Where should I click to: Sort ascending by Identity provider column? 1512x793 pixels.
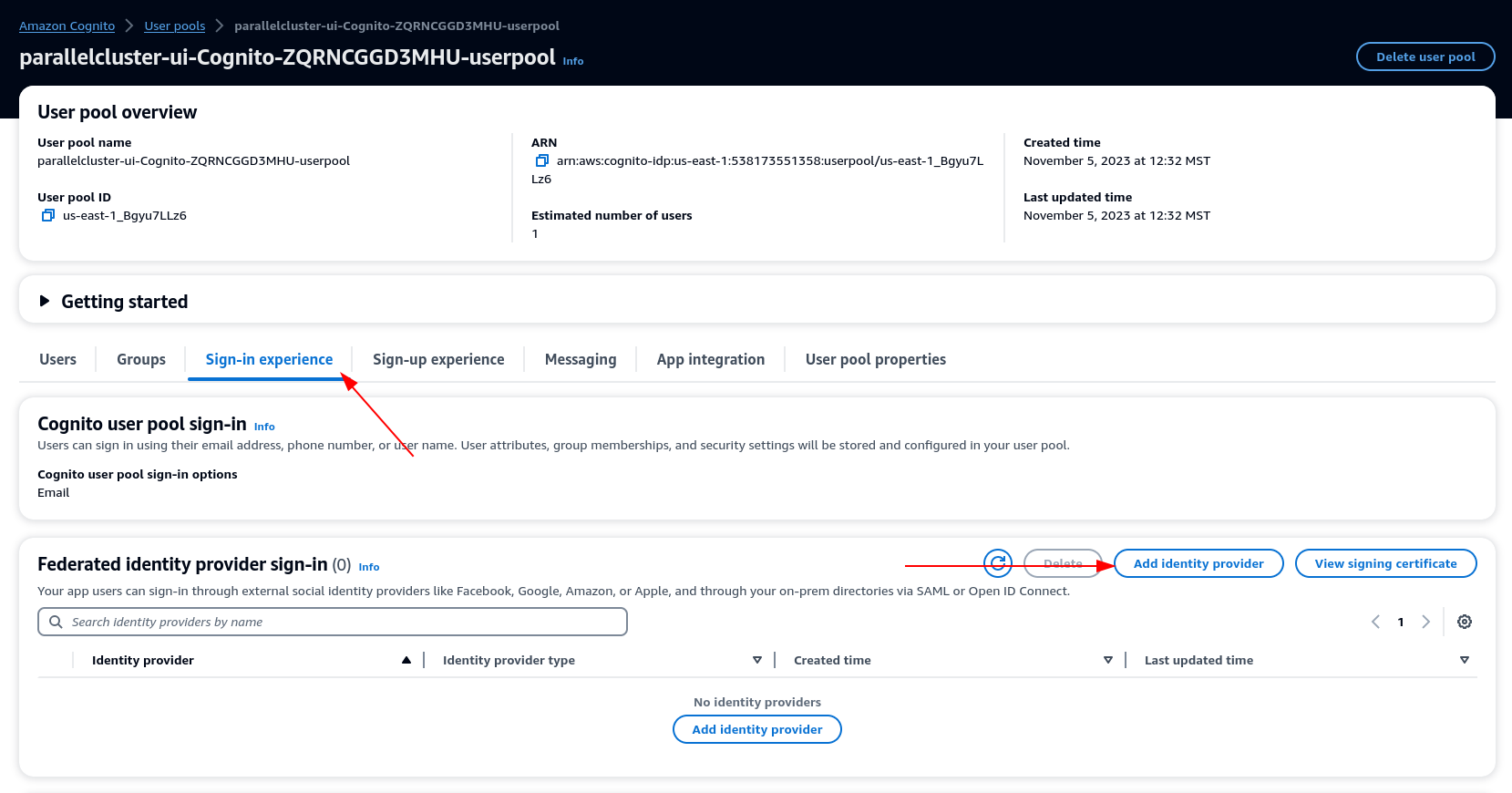(x=406, y=660)
